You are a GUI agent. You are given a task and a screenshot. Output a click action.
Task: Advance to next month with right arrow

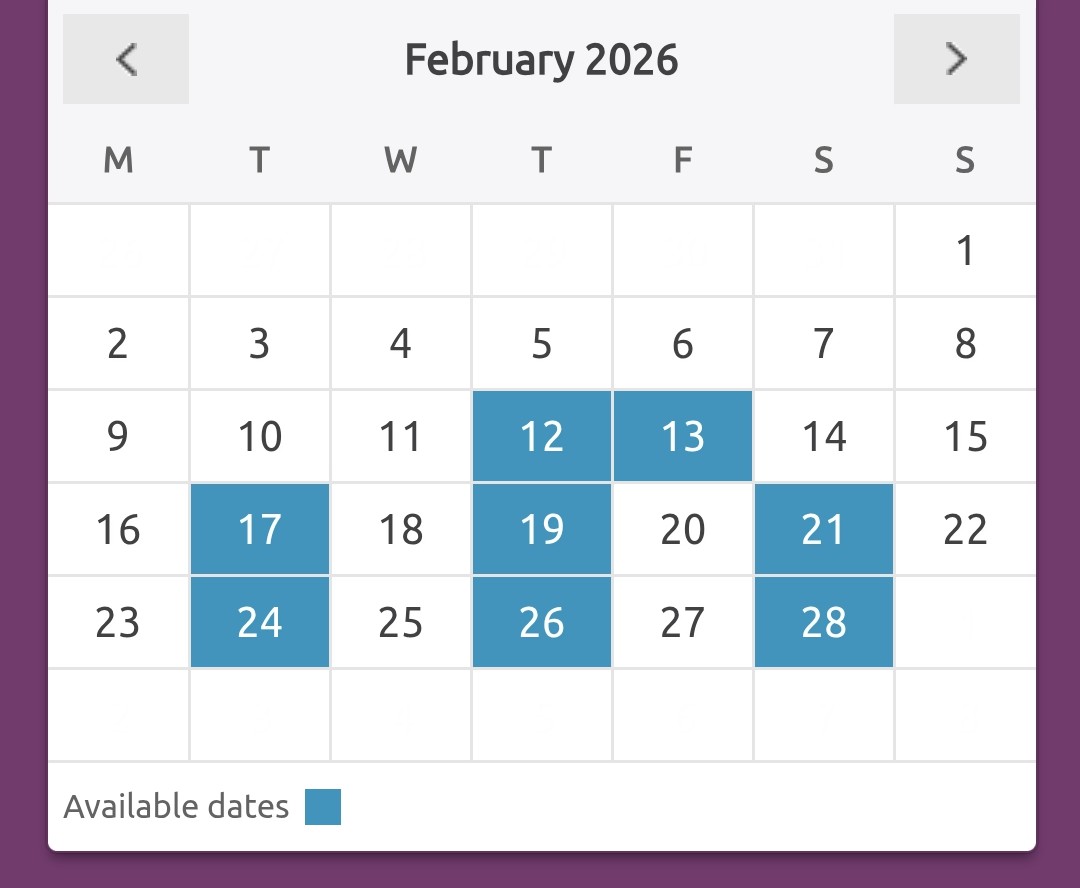click(x=956, y=59)
